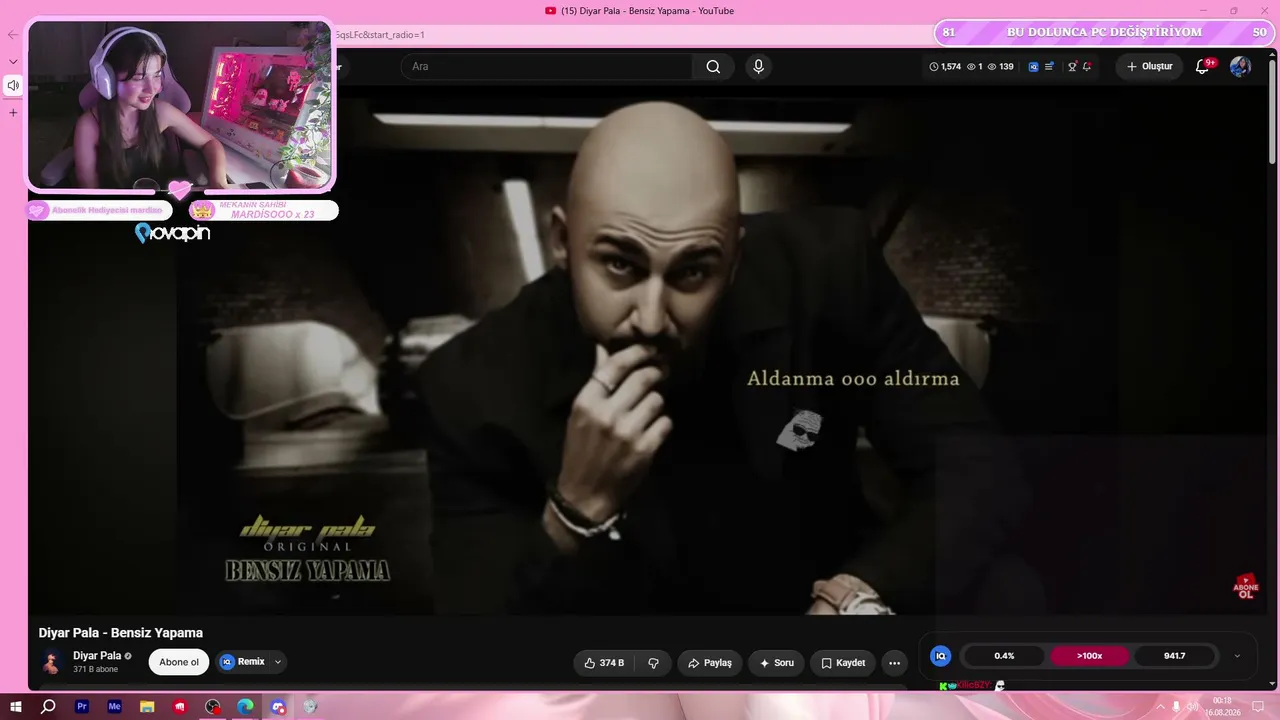
Task: Share the video with Paylaş
Action: coord(709,663)
